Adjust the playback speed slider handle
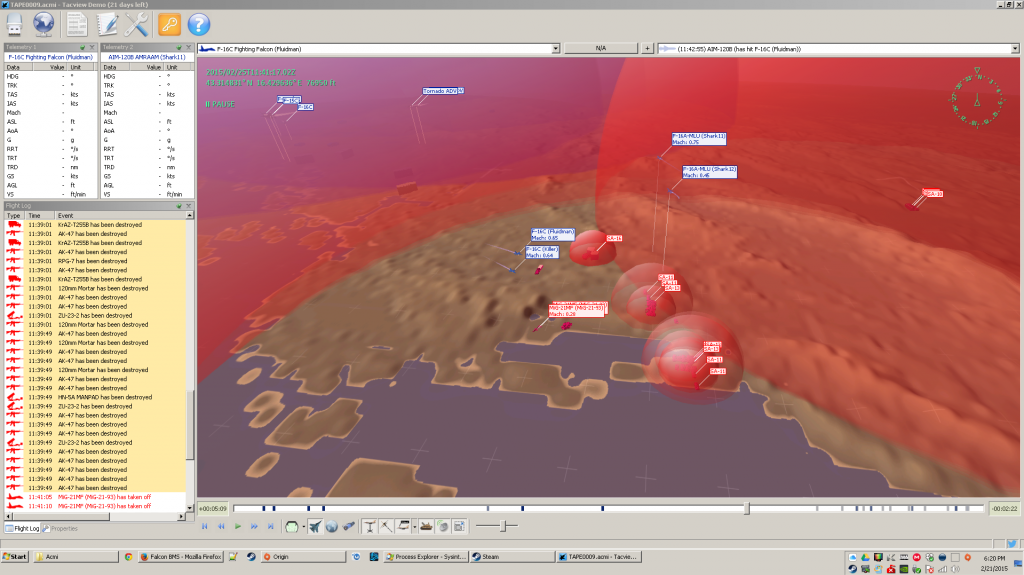Image resolution: width=1024 pixels, height=575 pixels. click(x=503, y=526)
